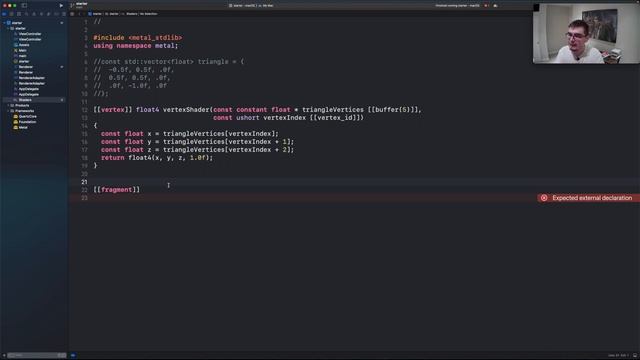Open the Debug navigator icon
The width and height of the screenshot is (640, 360).
point(49,14)
